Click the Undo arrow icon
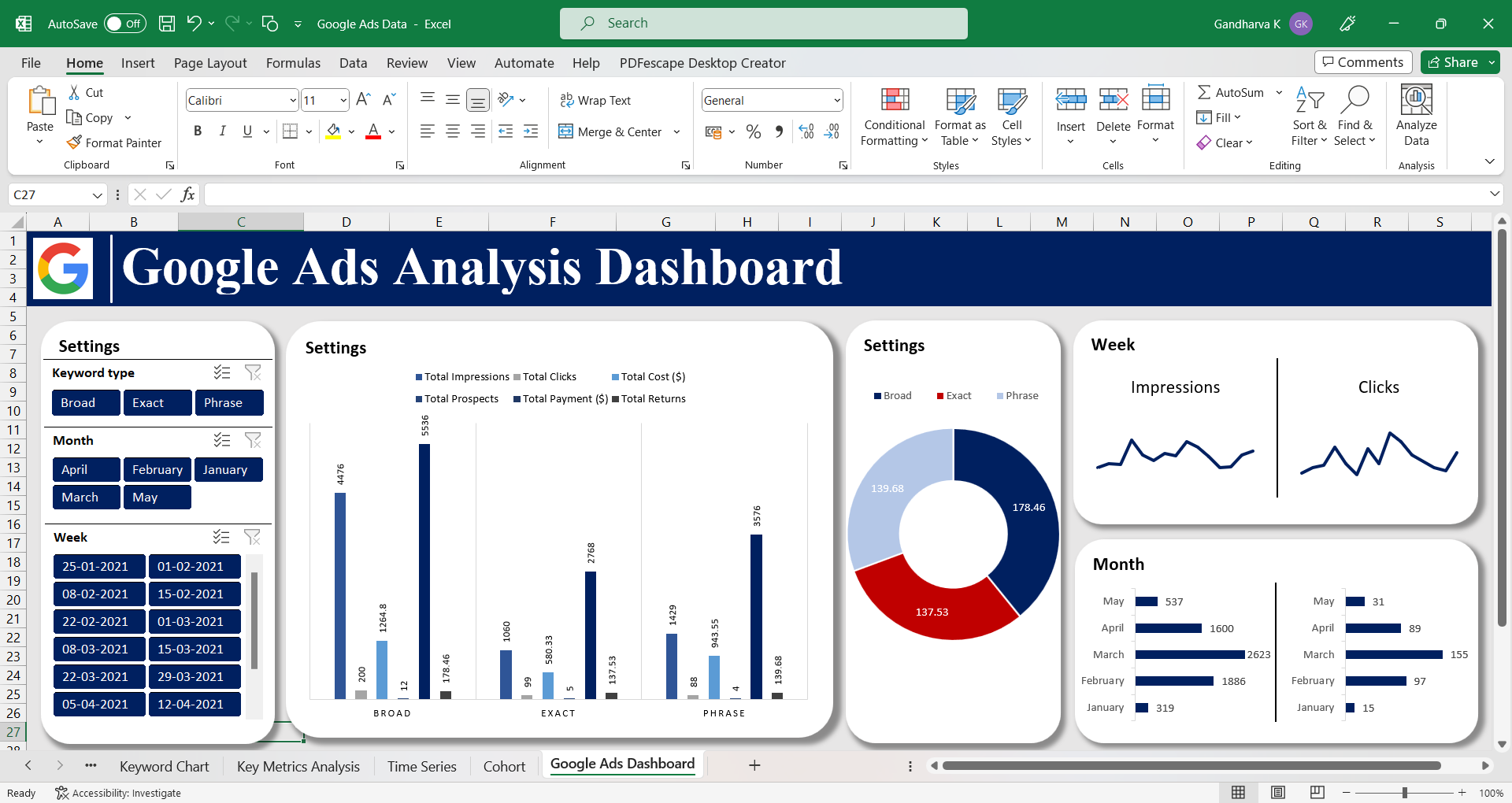 tap(194, 24)
